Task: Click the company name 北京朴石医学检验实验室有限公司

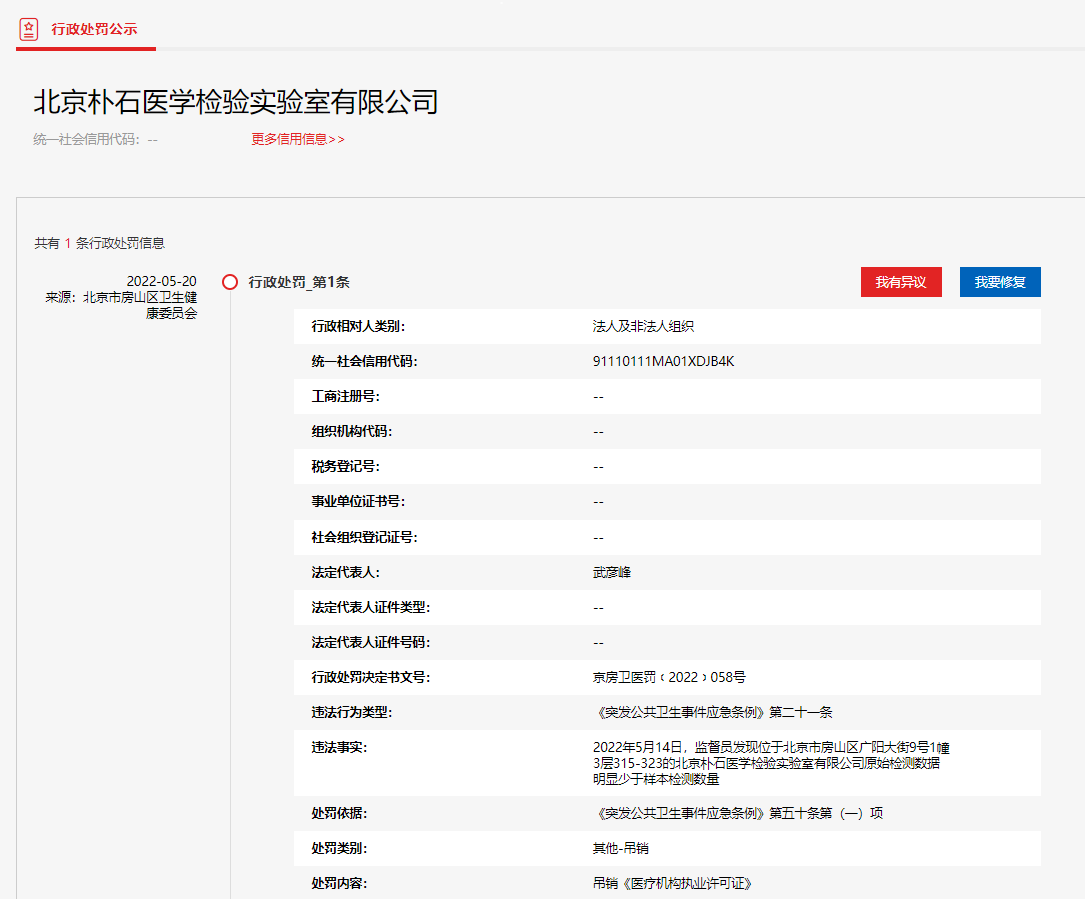Action: pyautogui.click(x=236, y=102)
